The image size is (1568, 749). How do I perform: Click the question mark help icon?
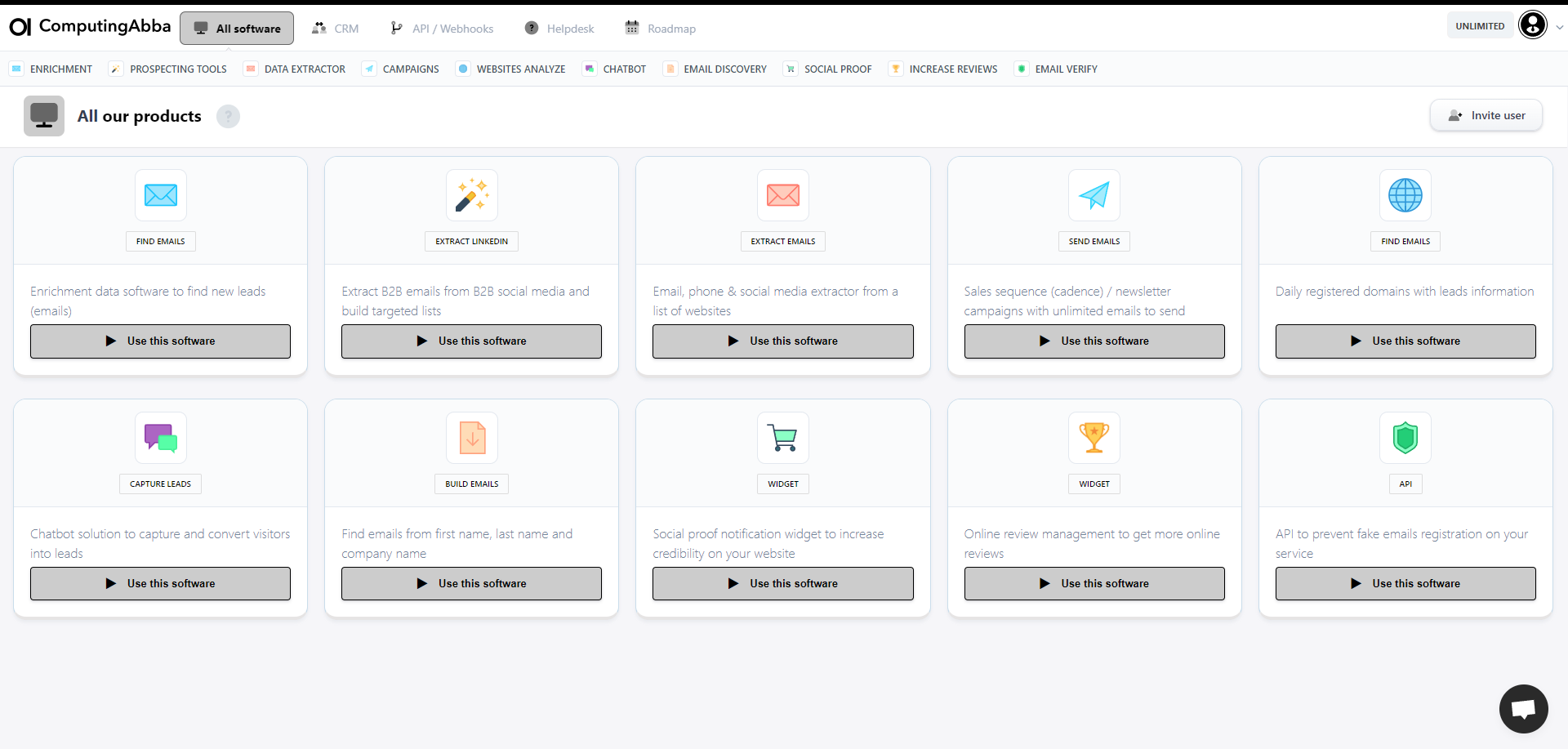pyautogui.click(x=228, y=117)
